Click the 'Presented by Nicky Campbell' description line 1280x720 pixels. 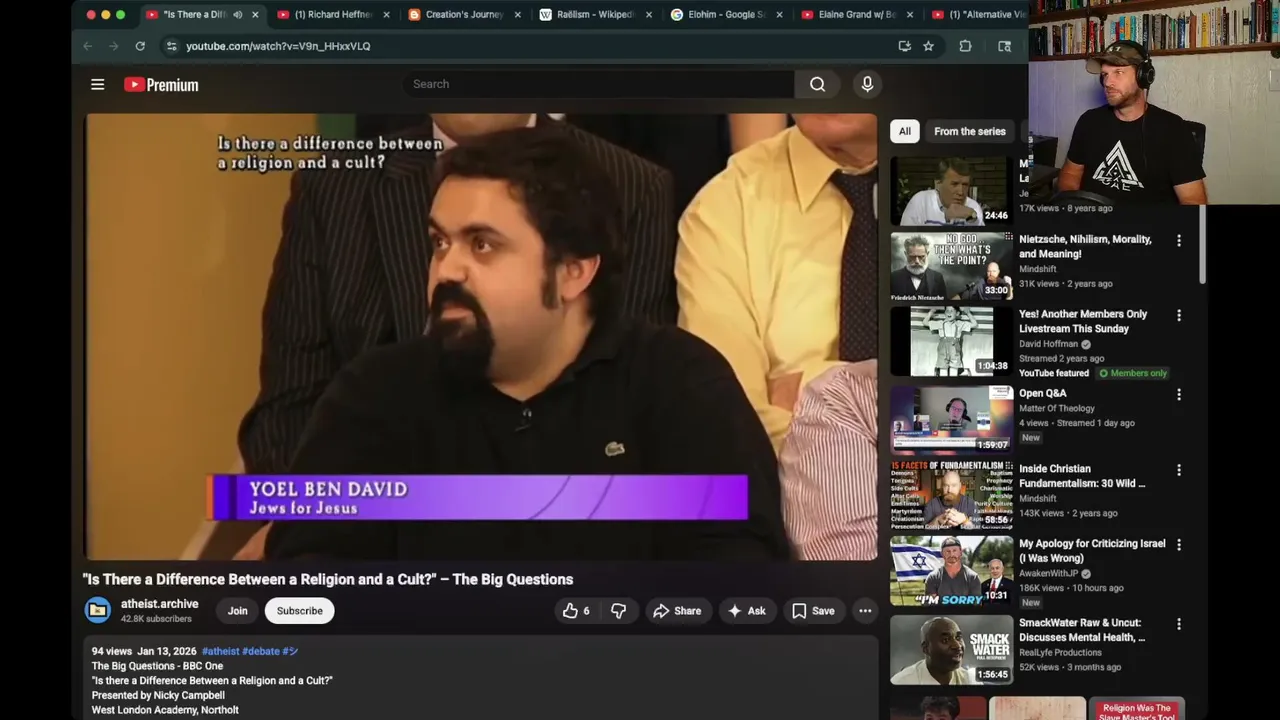(158, 695)
